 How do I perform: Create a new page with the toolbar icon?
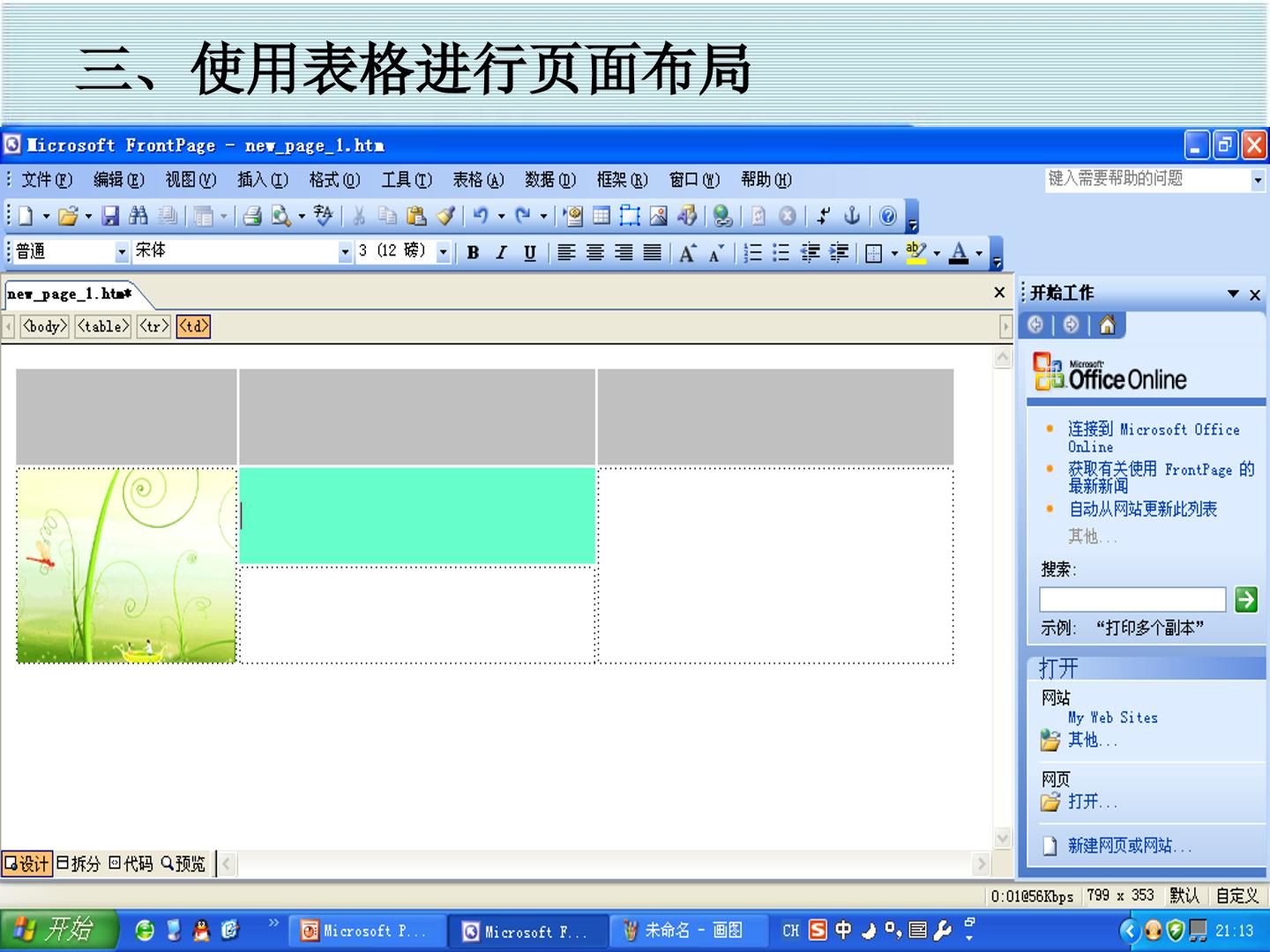pos(26,216)
